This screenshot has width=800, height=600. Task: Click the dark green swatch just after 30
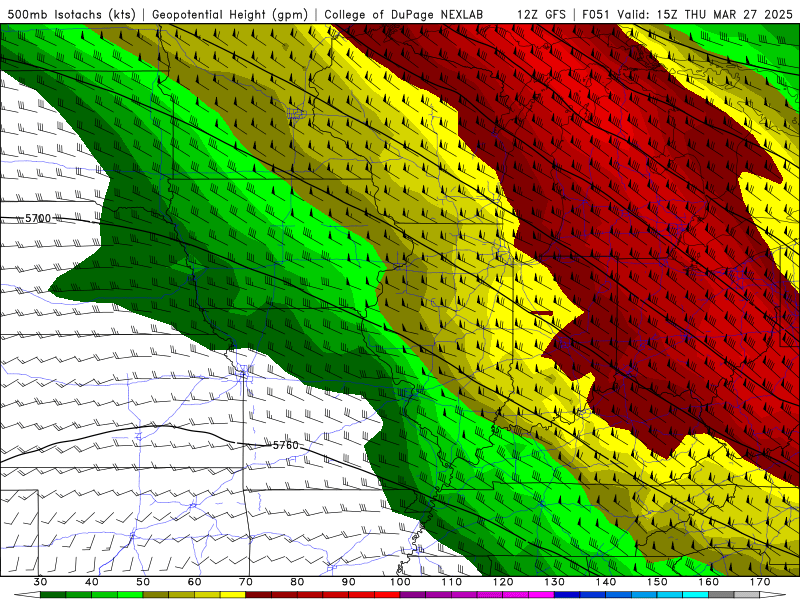(53, 595)
